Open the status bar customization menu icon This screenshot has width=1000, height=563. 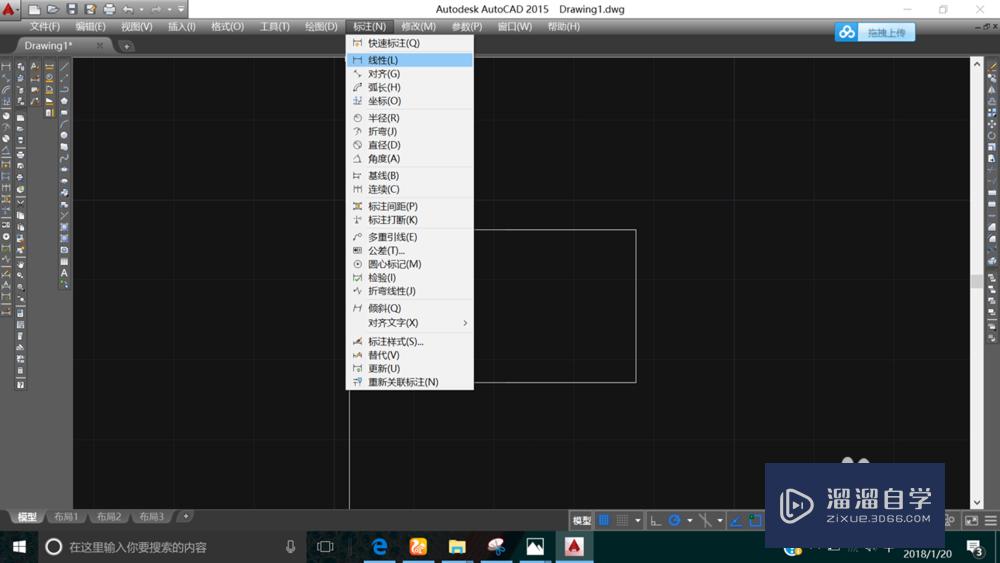point(990,521)
